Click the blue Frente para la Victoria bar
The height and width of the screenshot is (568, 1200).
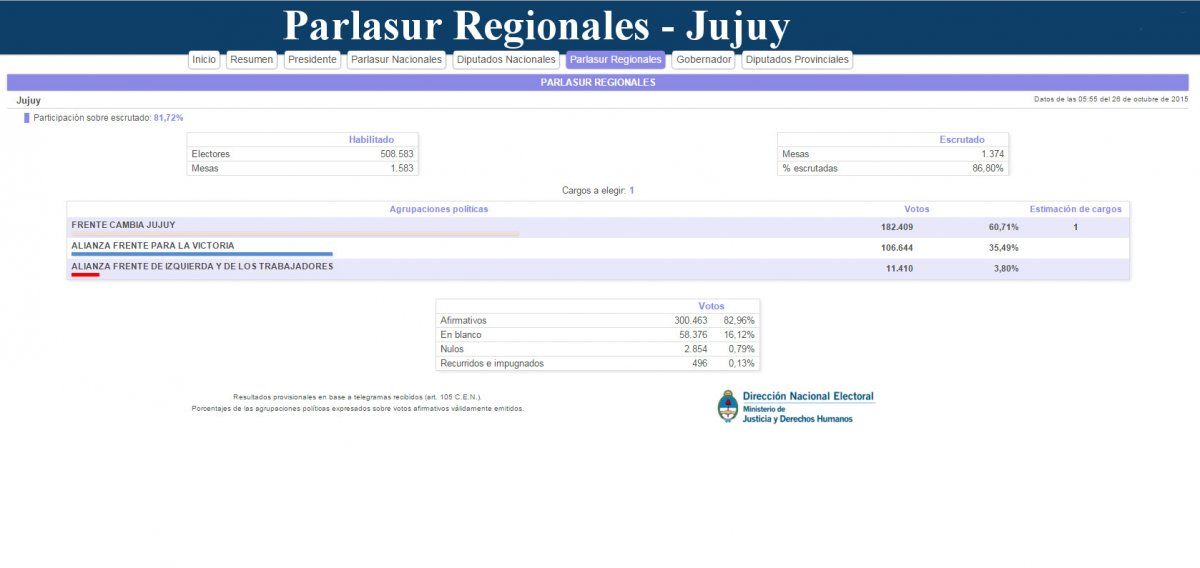pyautogui.click(x=202, y=254)
